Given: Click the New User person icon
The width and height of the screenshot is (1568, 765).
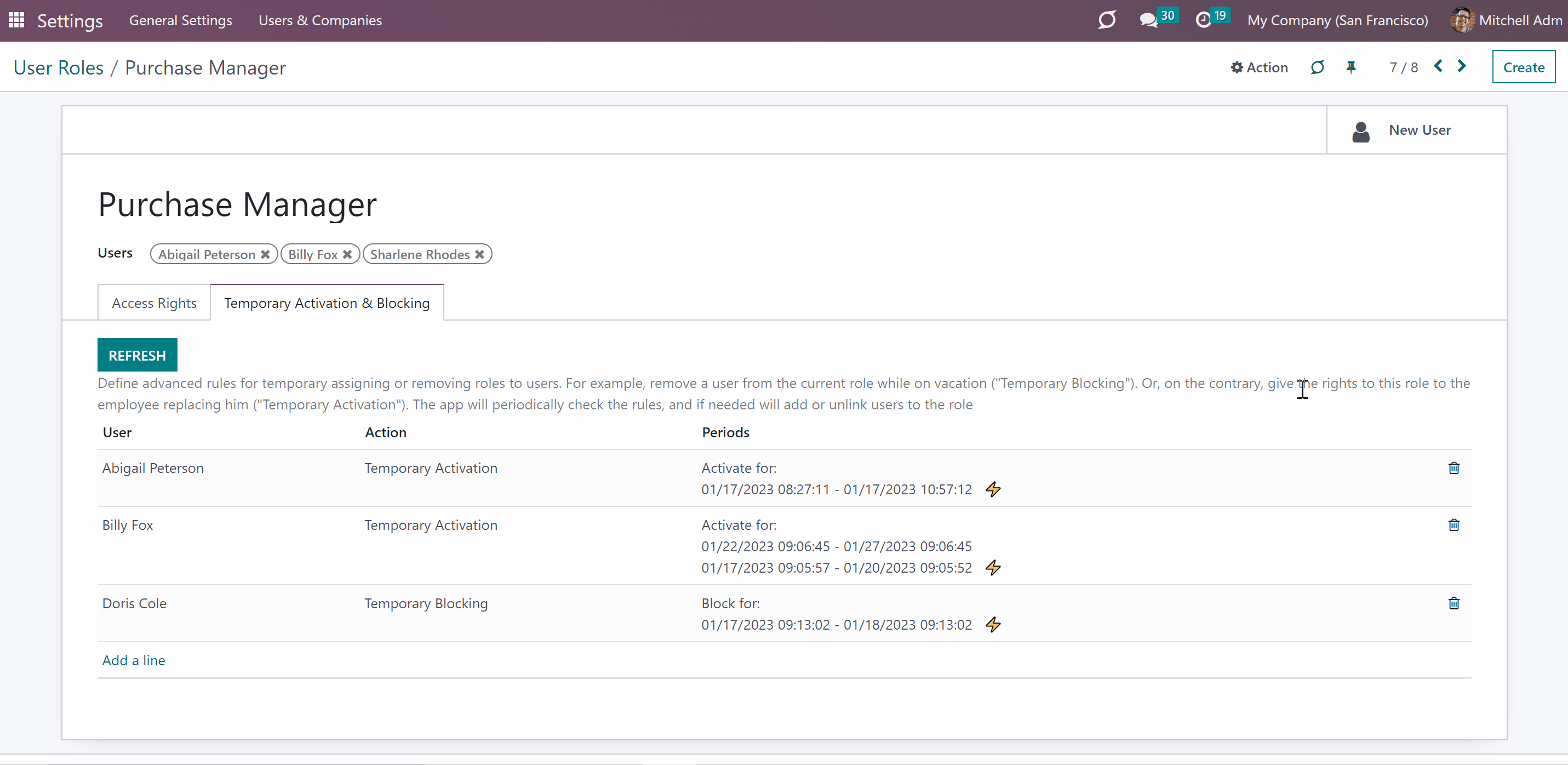Looking at the screenshot, I should [x=1360, y=131].
